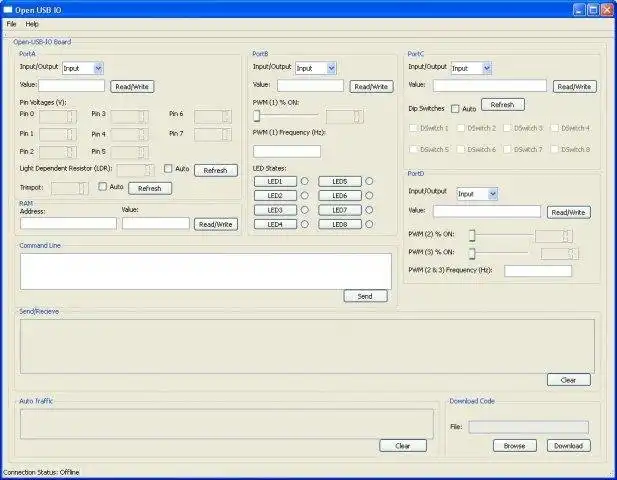Click the PWM (2) % ON slider handle

point(472,235)
